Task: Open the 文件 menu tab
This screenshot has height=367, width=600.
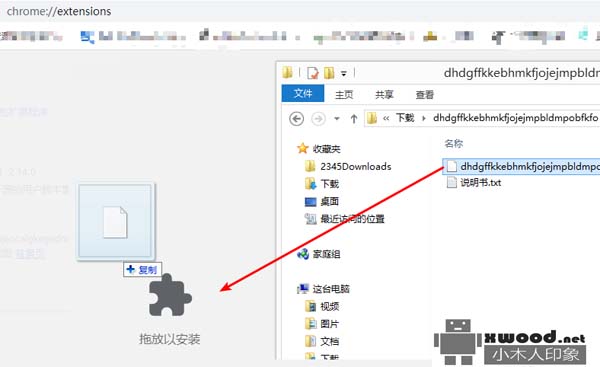Action: click(x=303, y=94)
